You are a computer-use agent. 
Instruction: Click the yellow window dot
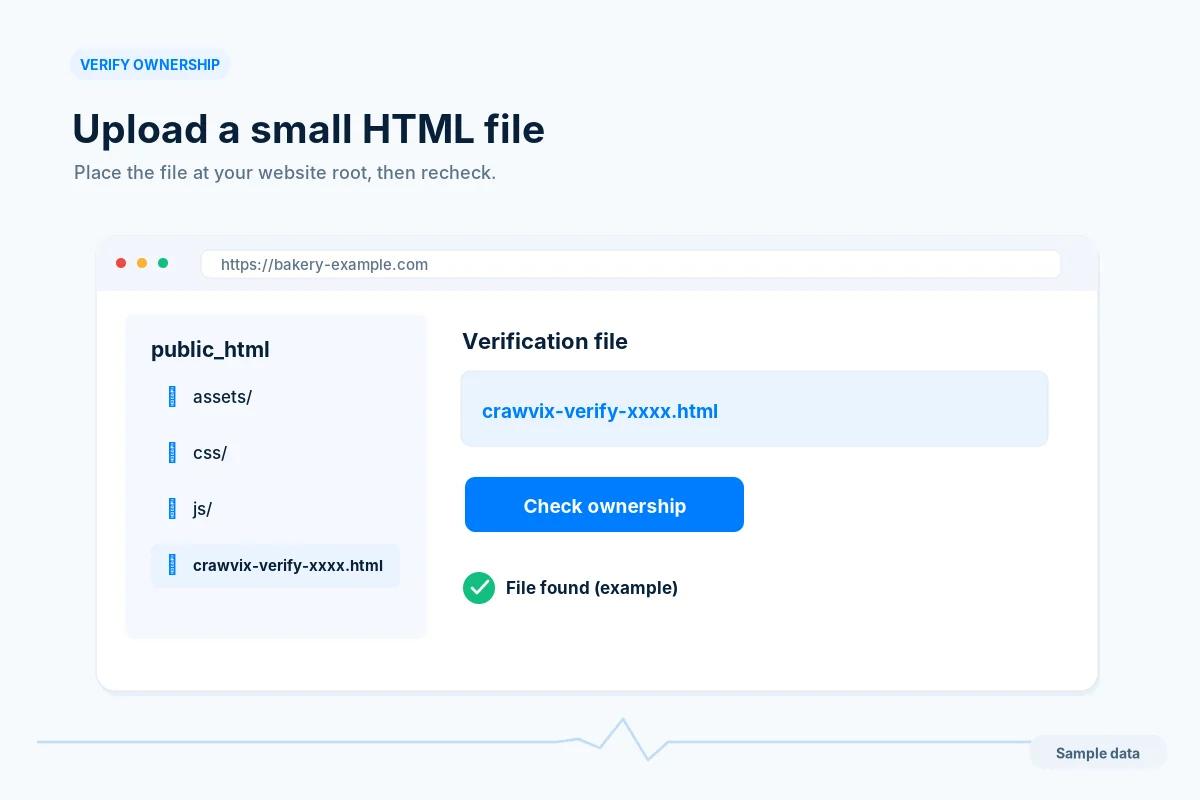[142, 263]
